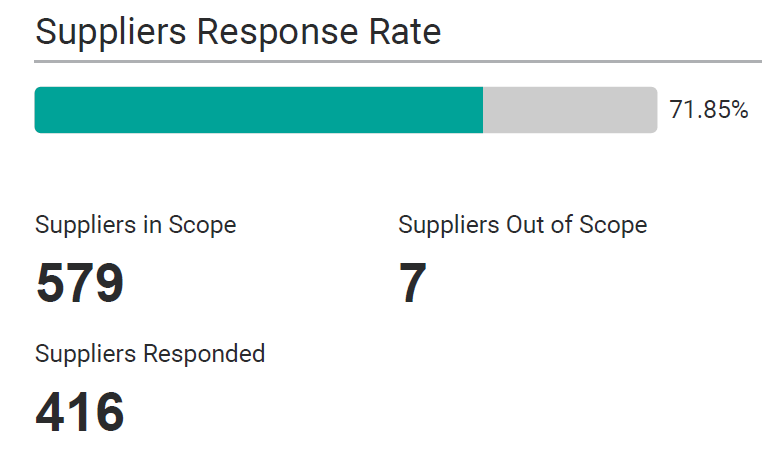The height and width of the screenshot is (451, 774).
Task: Select the 71.85% percentage label
Action: [x=708, y=110]
